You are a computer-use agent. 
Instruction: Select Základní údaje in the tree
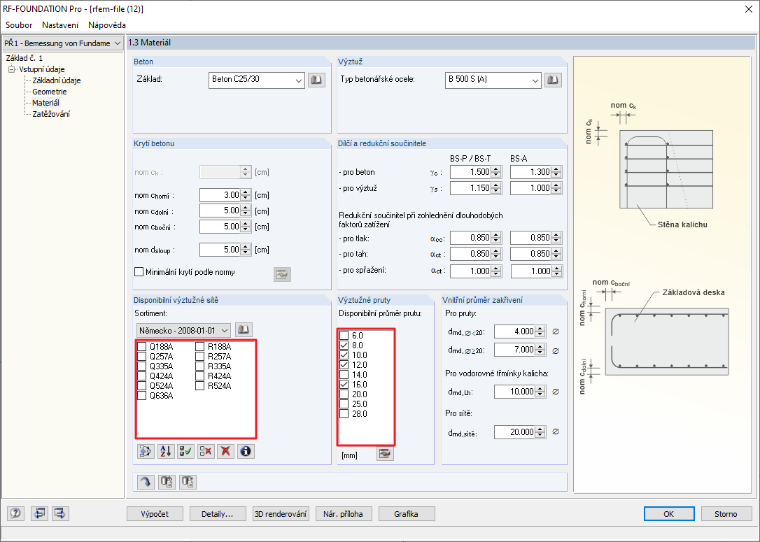[x=56, y=80]
